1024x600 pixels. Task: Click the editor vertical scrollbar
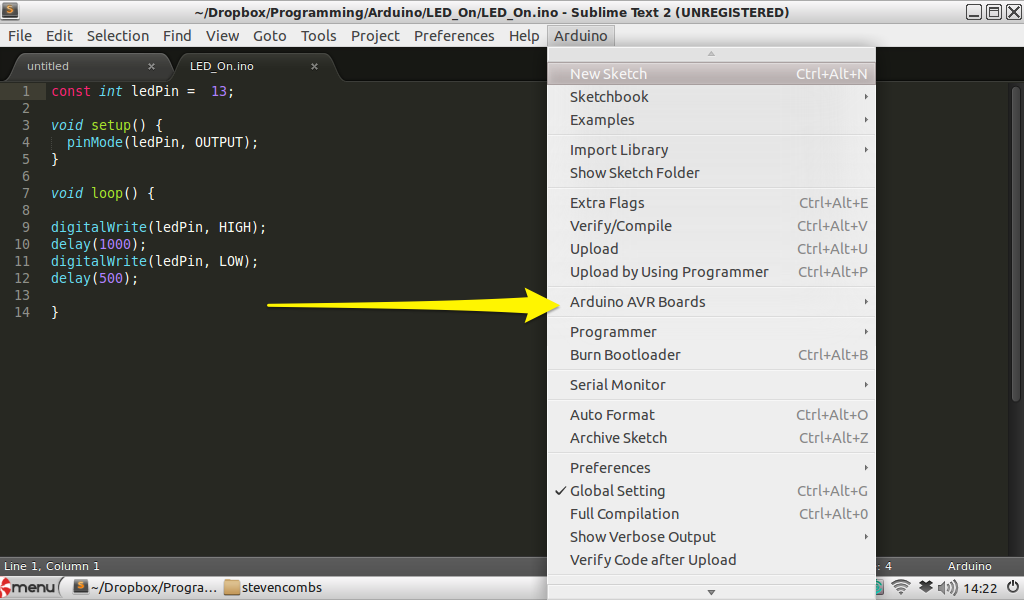(1016, 244)
